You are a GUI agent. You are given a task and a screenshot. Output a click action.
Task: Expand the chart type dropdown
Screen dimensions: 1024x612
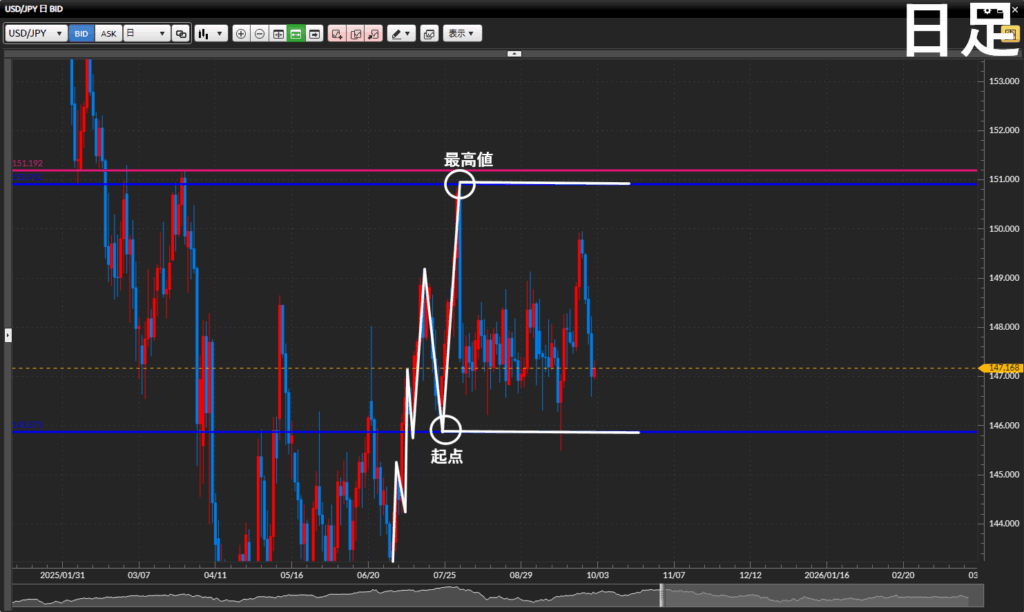click(211, 33)
